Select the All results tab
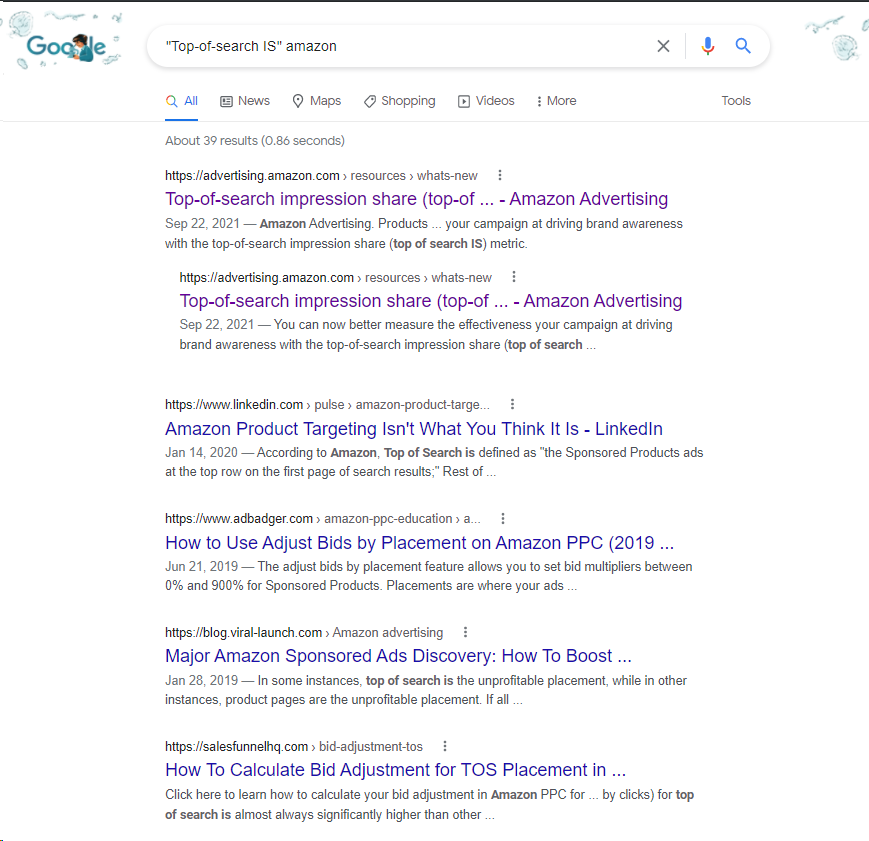 182,101
